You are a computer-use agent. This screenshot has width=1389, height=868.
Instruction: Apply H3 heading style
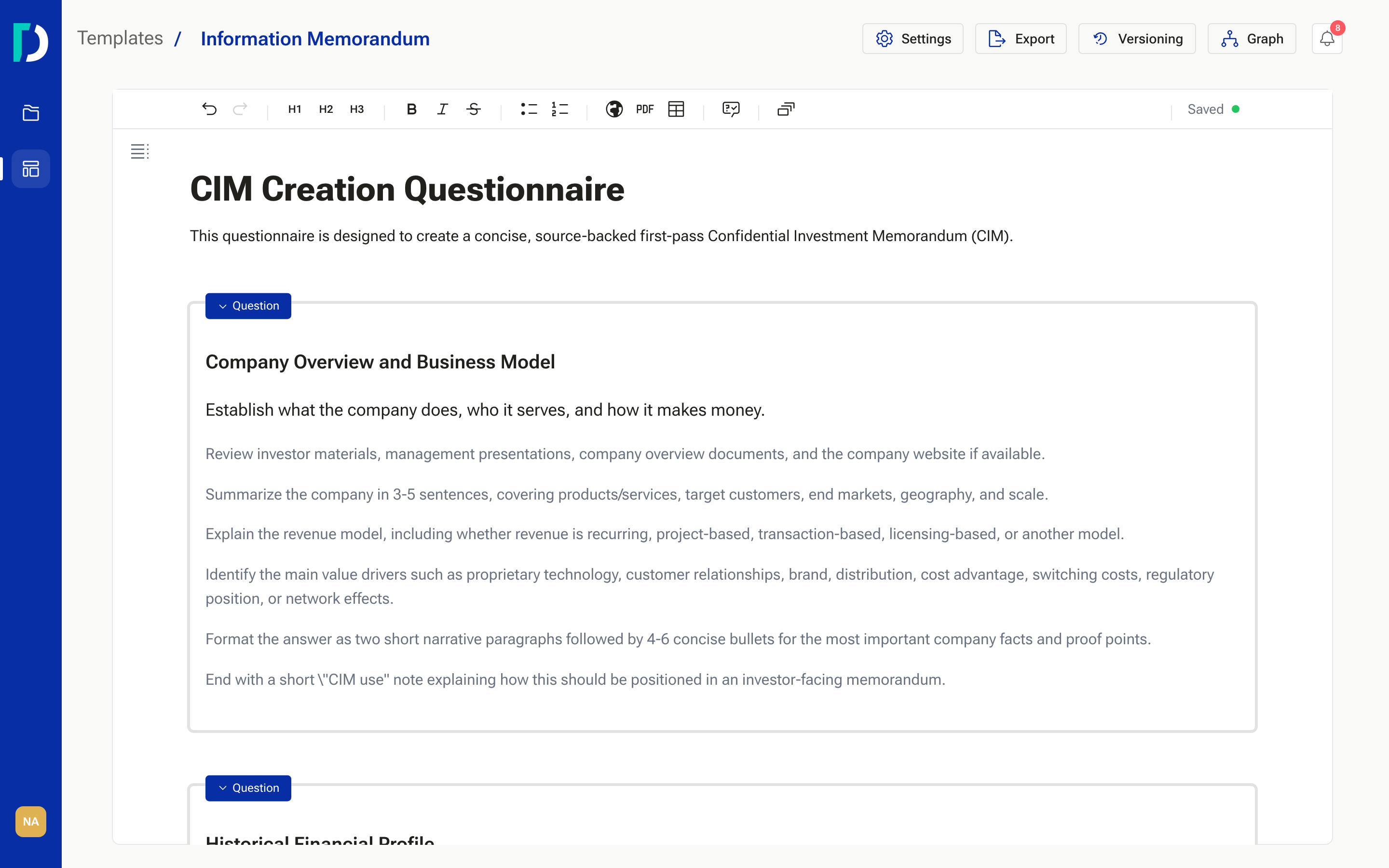pos(357,109)
